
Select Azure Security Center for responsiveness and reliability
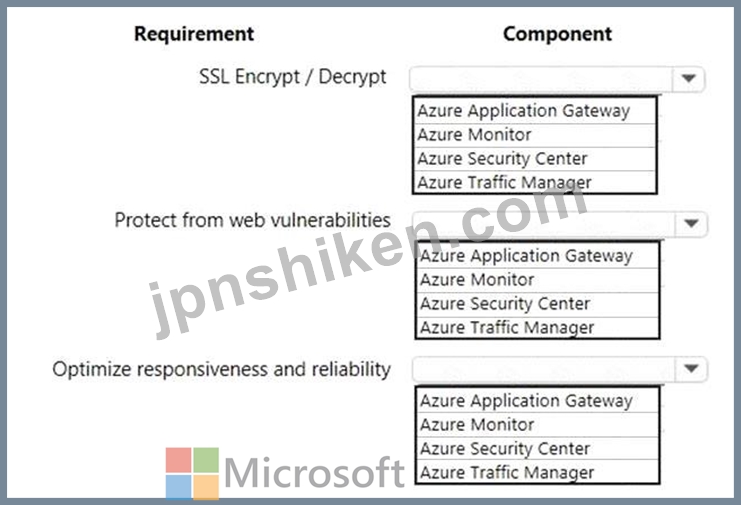537,448
